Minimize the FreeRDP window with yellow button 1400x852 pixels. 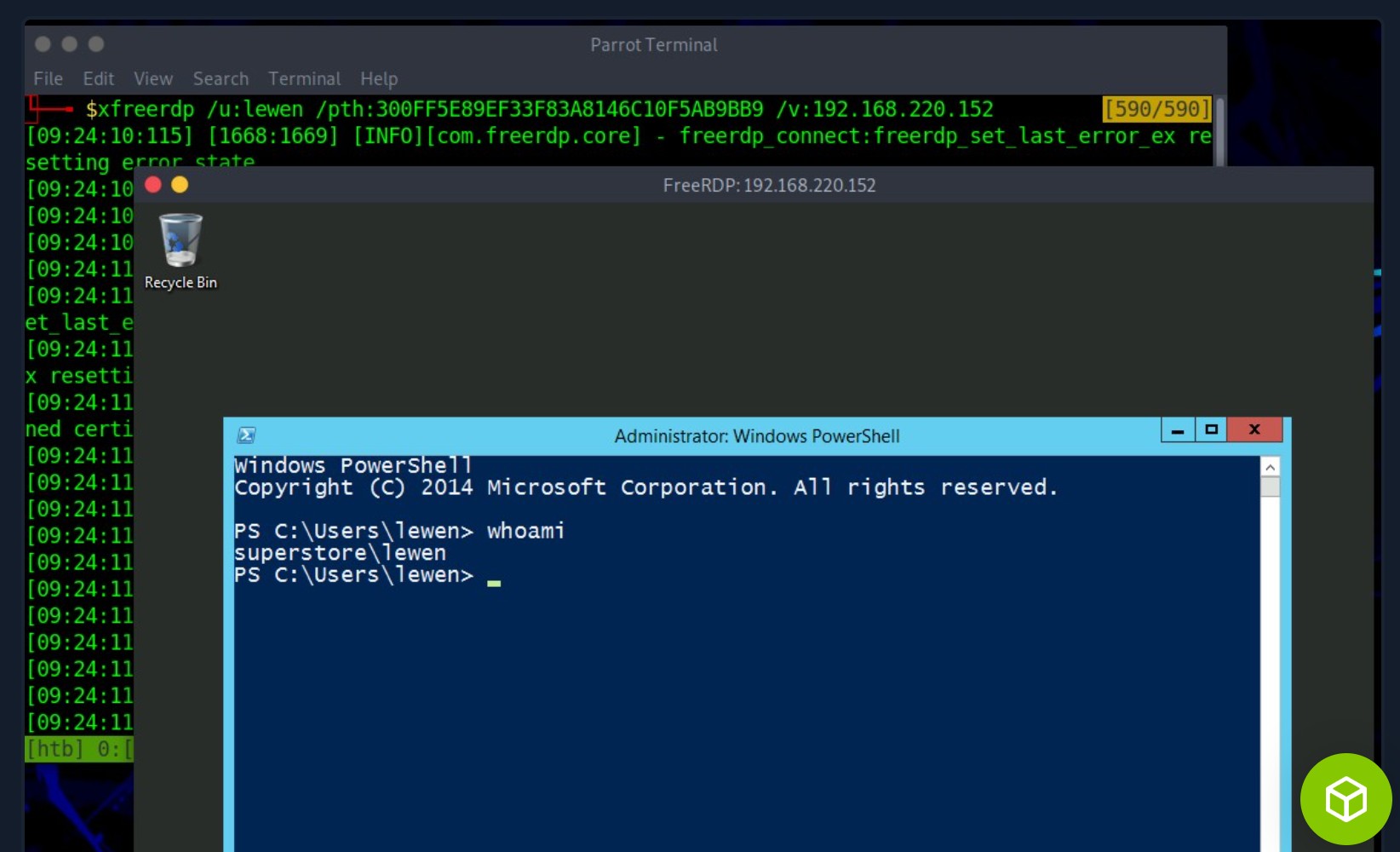180,185
